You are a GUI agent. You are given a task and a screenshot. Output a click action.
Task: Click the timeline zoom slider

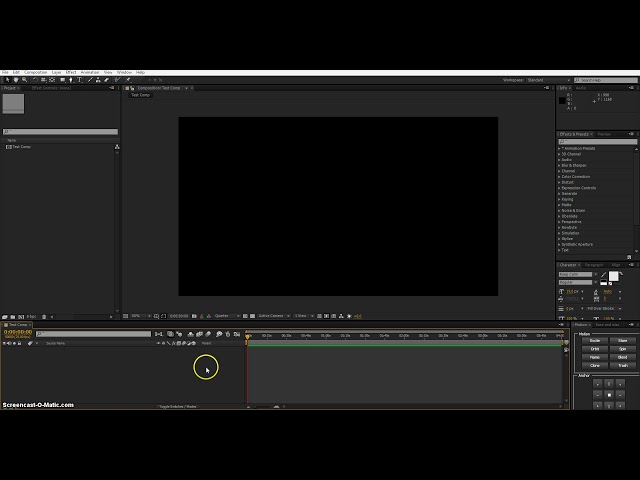(x=262, y=407)
